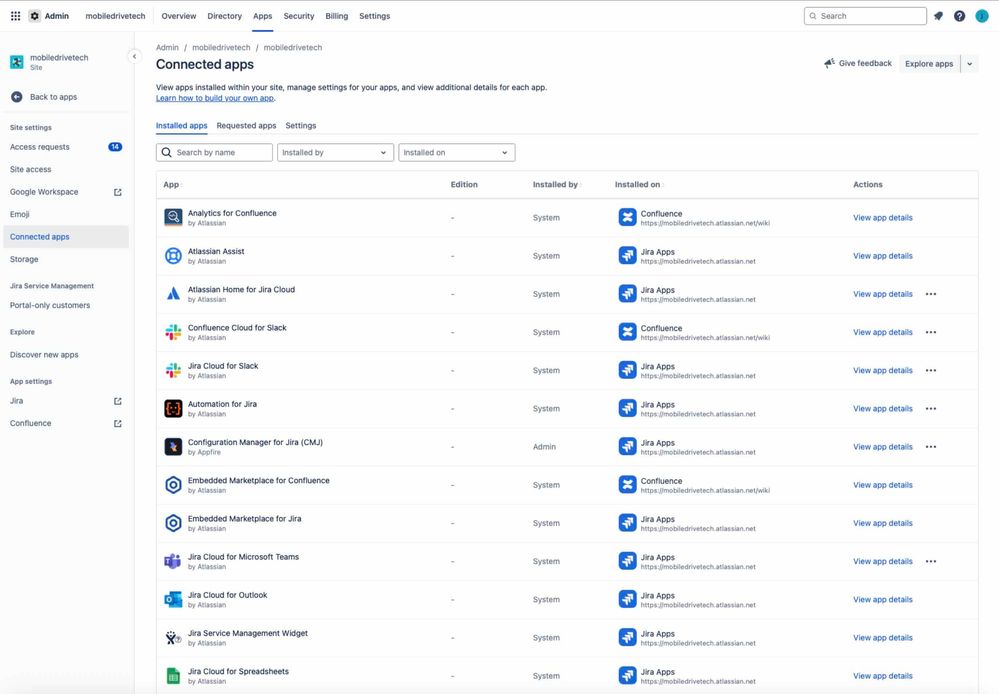Image resolution: width=999 pixels, height=694 pixels.
Task: Click the Admin breadcrumb link
Action: [x=167, y=47]
